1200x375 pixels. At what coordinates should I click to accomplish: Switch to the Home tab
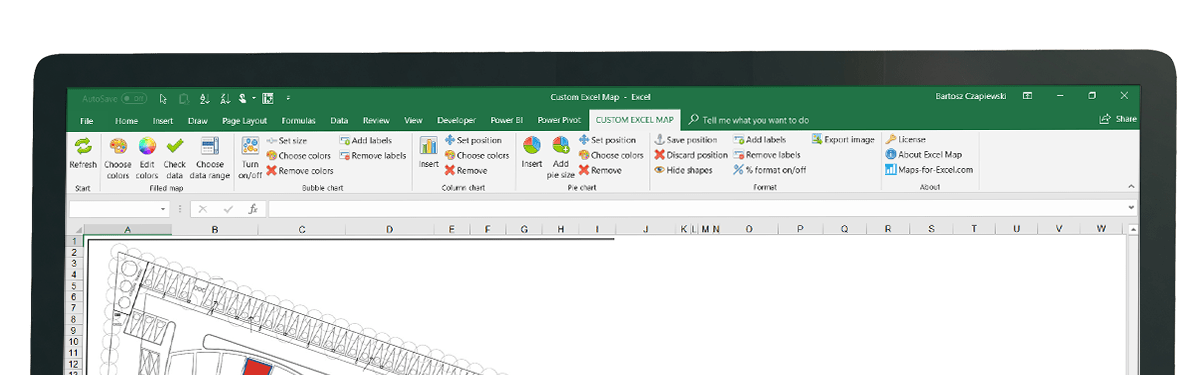(126, 120)
